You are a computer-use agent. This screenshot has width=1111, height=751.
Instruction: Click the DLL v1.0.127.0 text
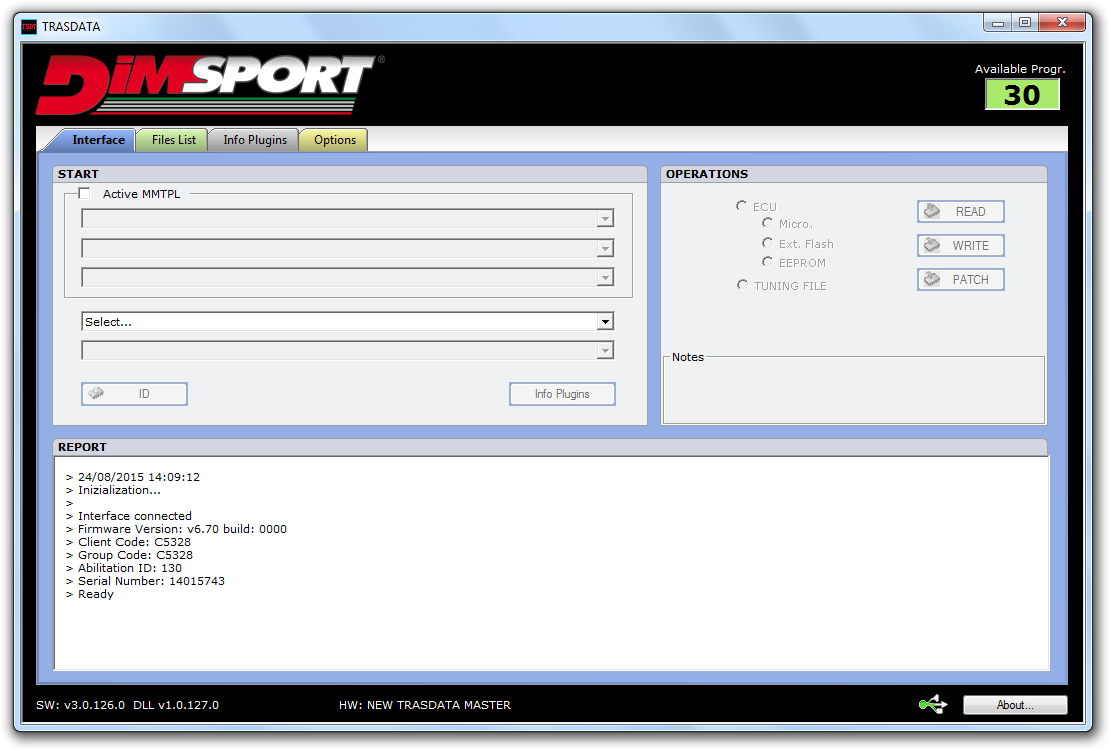click(x=176, y=705)
